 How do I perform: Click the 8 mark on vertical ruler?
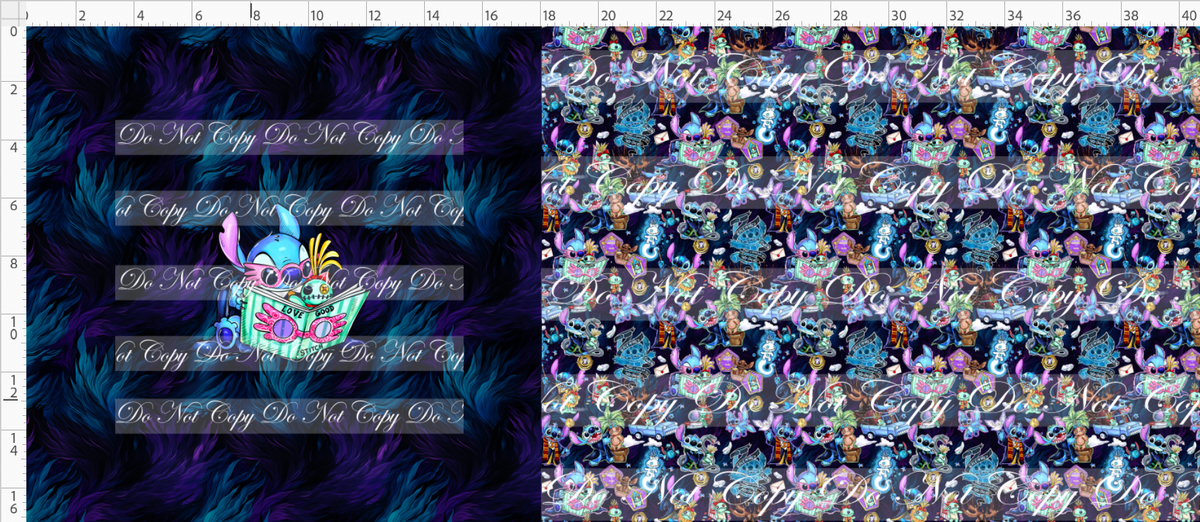13,264
